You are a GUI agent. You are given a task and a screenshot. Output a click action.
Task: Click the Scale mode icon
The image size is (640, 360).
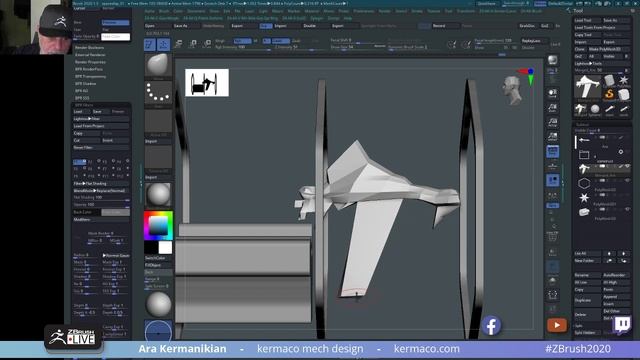point(193,43)
